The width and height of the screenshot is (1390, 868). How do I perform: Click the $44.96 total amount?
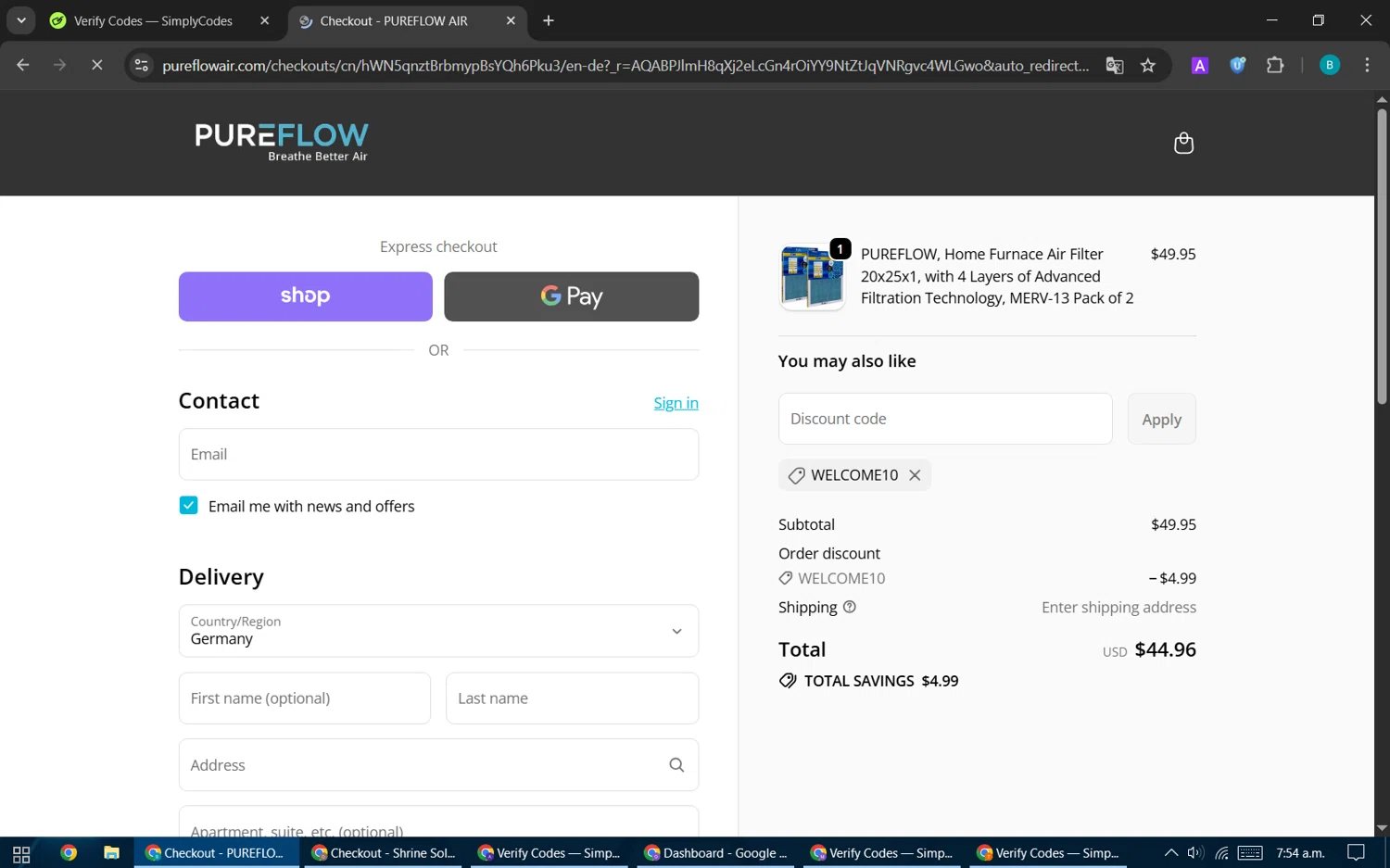1165,649
